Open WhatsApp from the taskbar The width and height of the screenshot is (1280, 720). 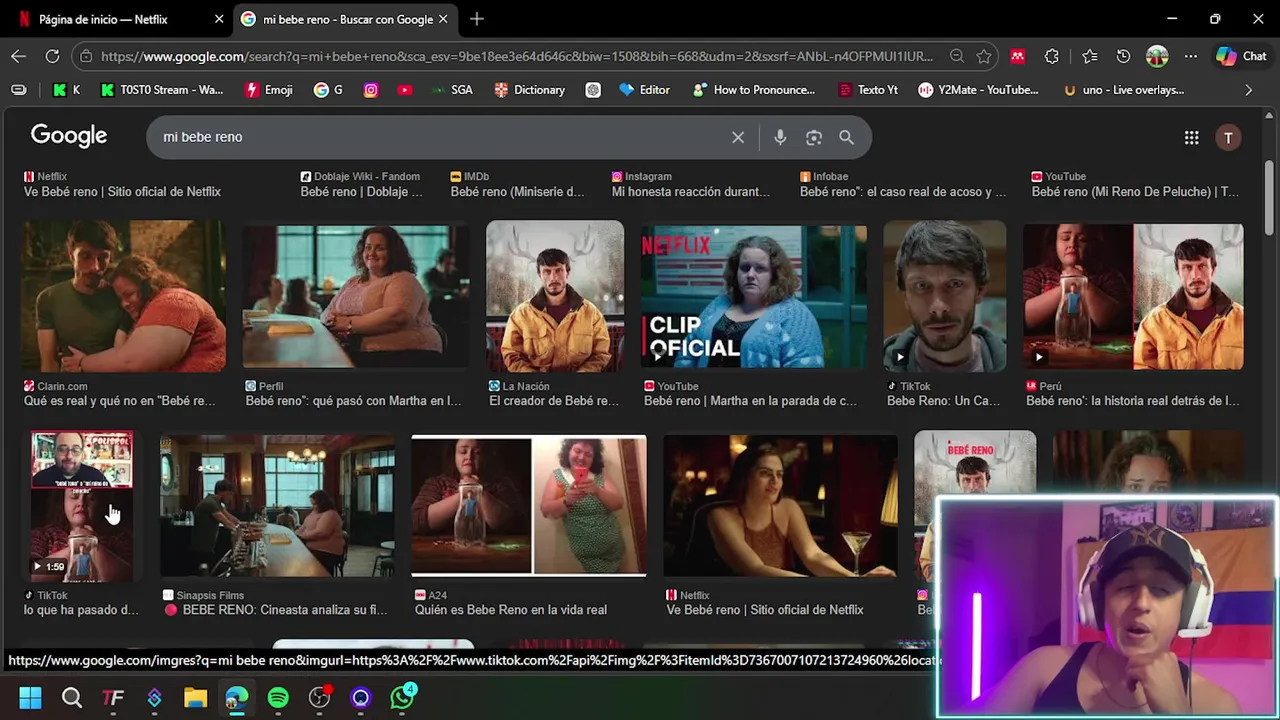click(x=402, y=697)
